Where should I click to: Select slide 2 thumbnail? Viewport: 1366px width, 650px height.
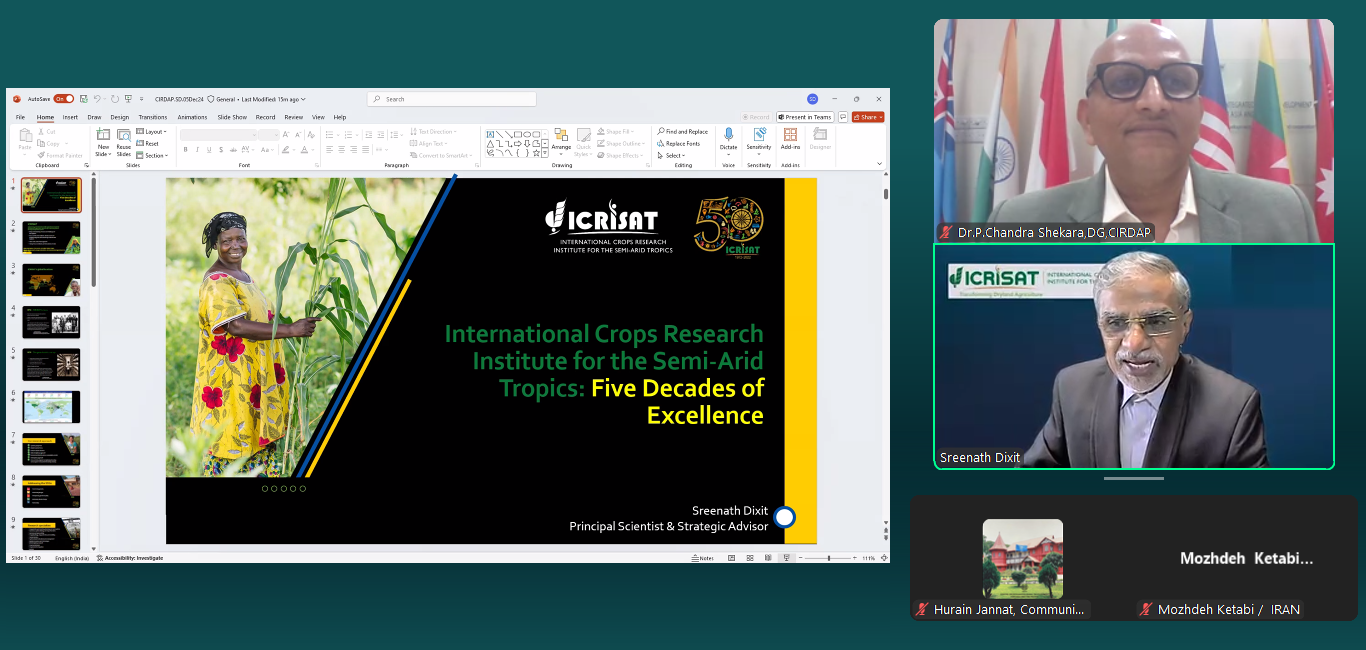tap(51, 238)
